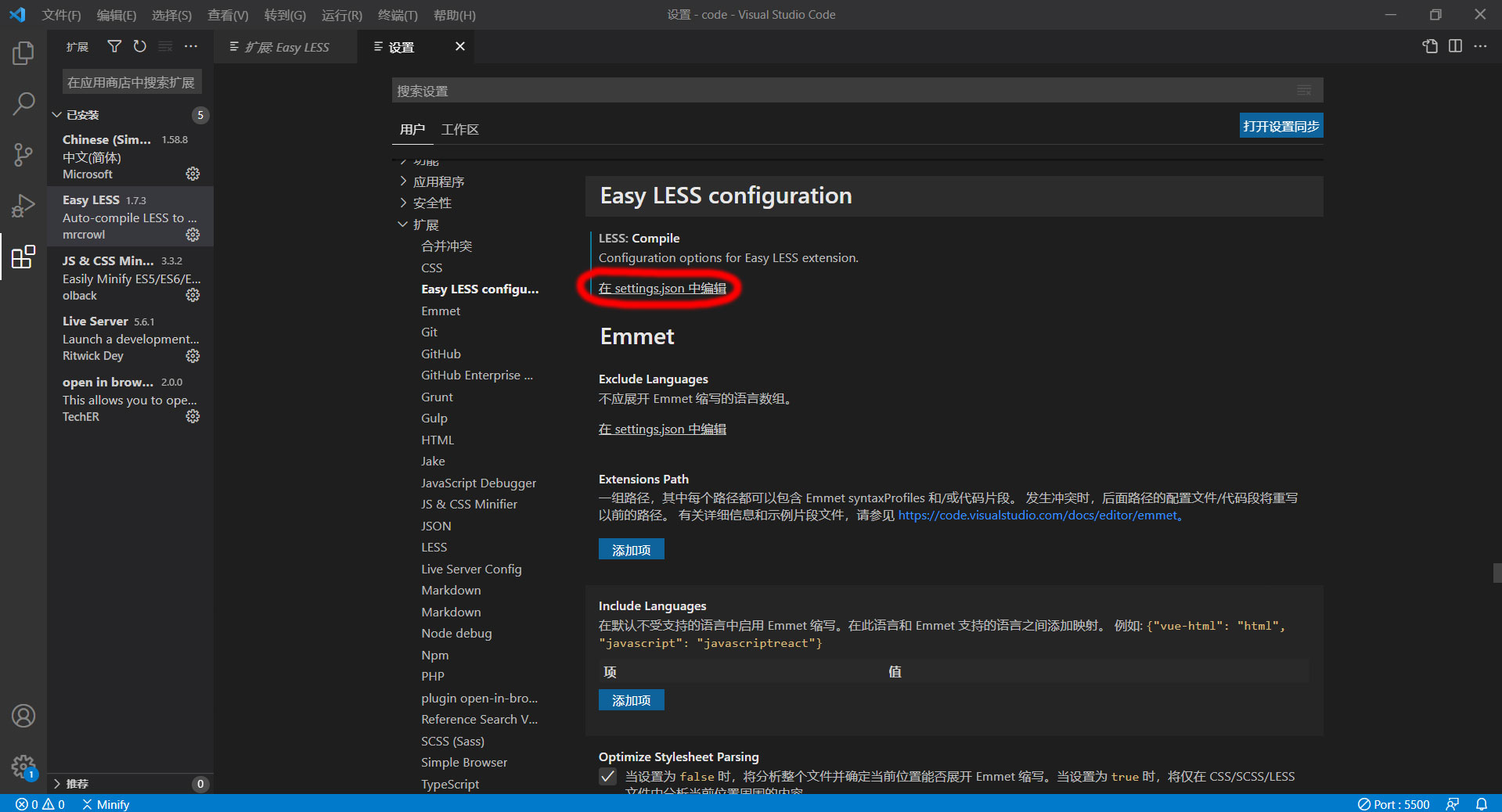The width and height of the screenshot is (1502, 812).
Task: Open the 编辑(E) menu
Action: point(116,15)
